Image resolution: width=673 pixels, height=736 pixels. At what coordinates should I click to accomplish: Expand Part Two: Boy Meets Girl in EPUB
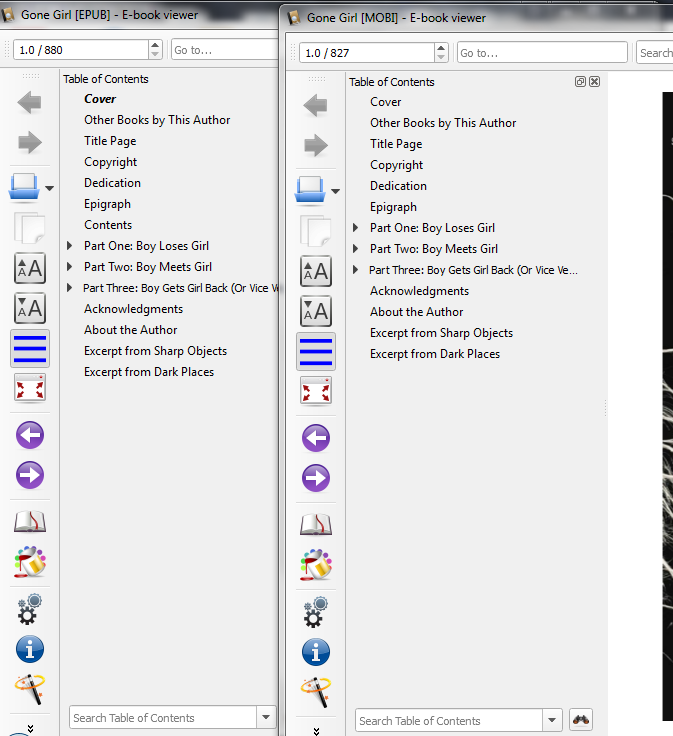[69, 267]
